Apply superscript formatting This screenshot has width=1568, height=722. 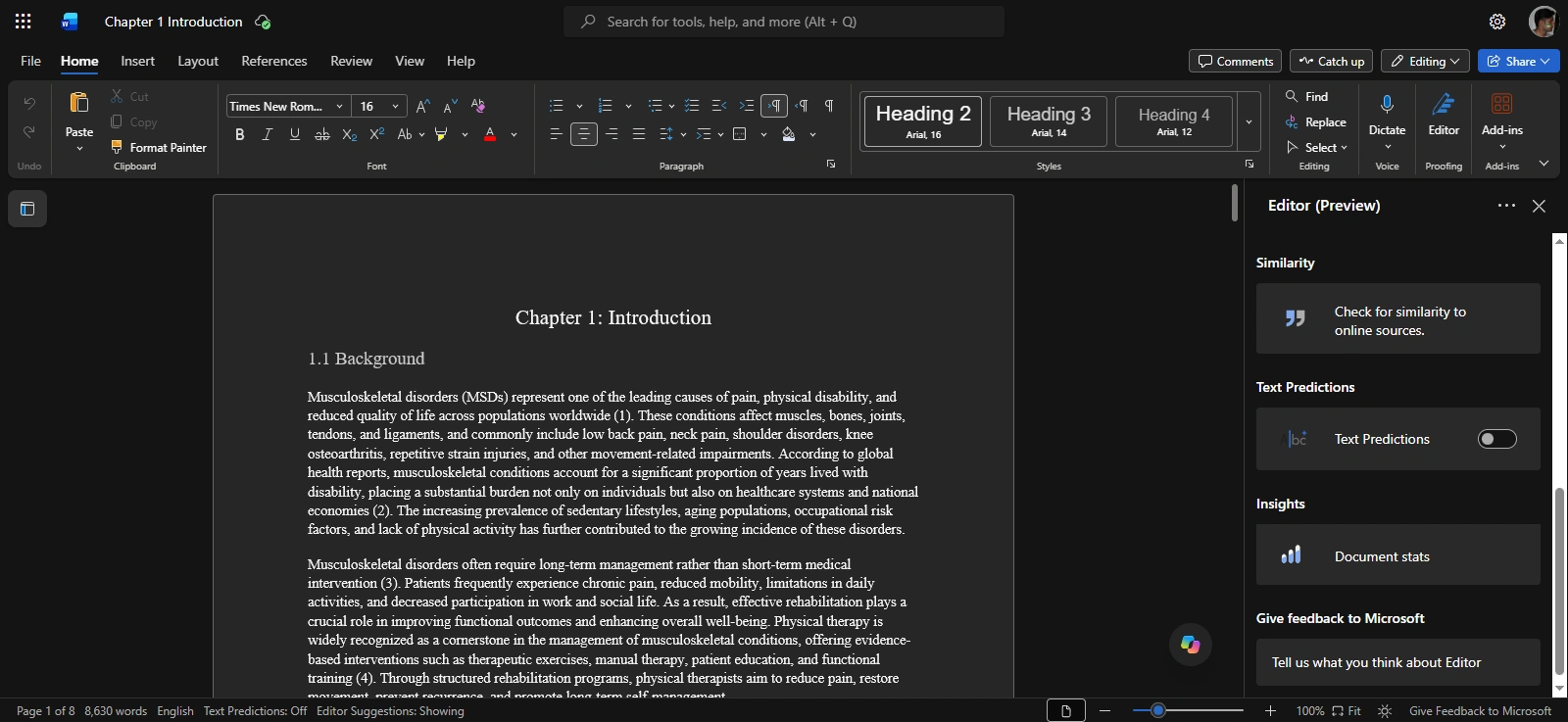tap(376, 134)
